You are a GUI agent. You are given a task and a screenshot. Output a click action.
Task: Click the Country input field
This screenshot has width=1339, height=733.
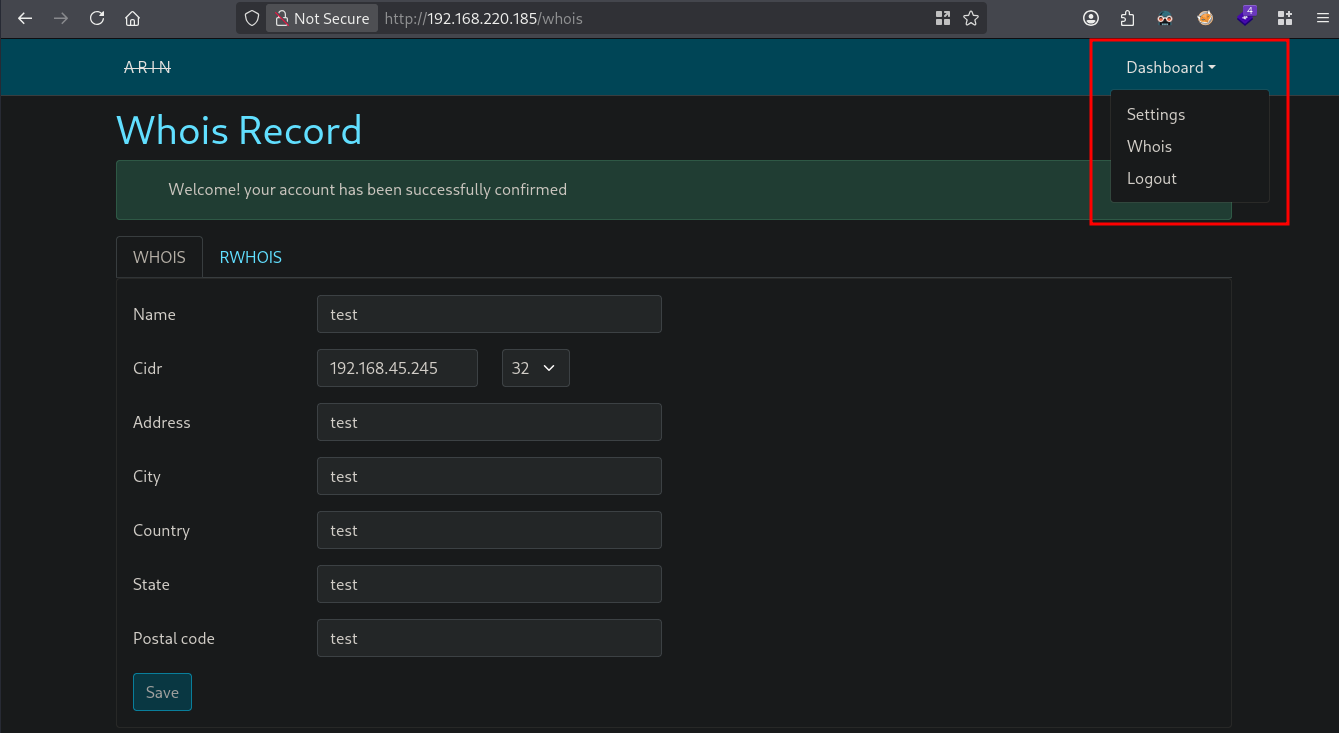click(x=489, y=530)
